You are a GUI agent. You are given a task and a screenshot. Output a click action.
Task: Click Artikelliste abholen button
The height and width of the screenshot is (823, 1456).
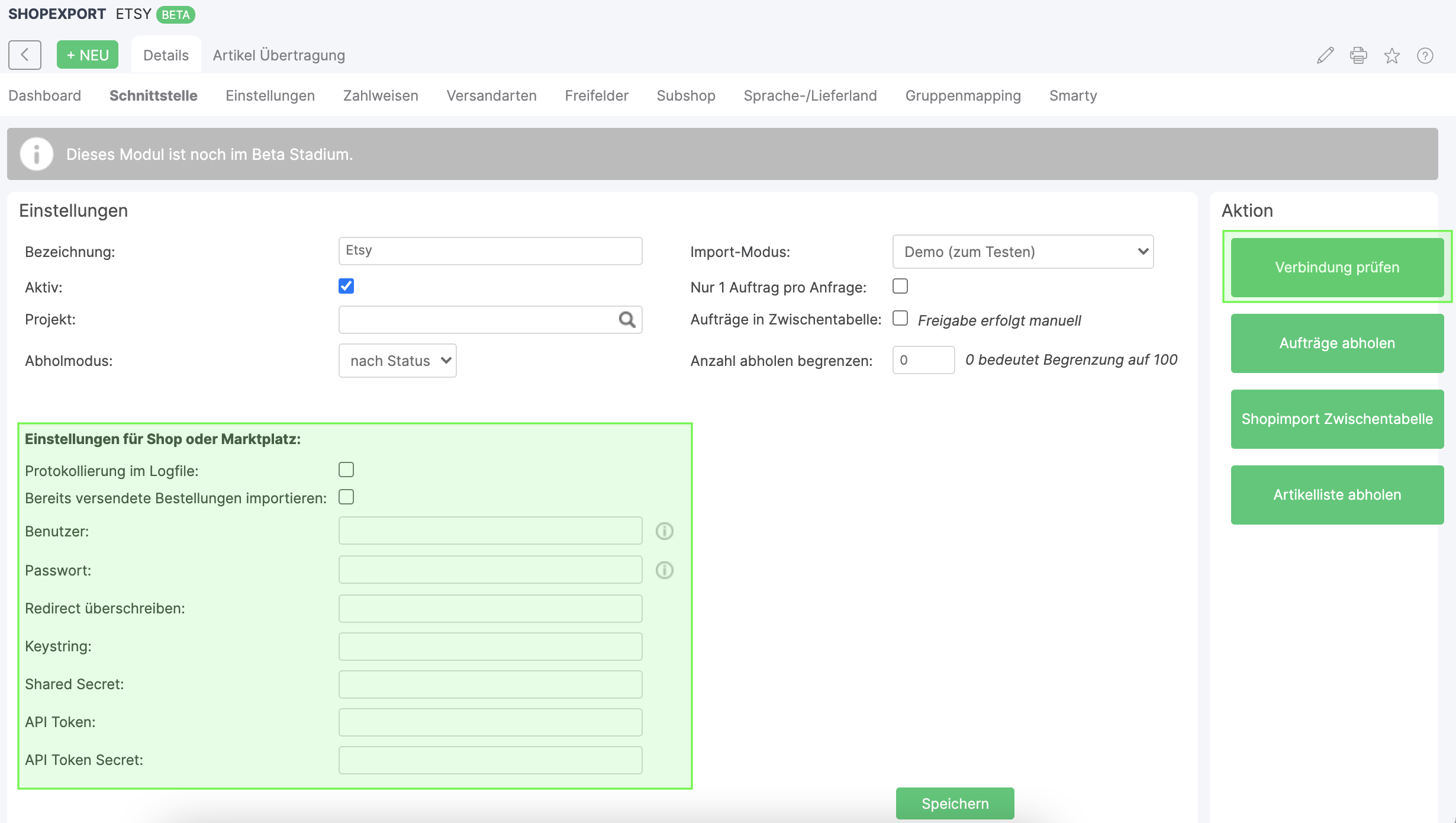(1338, 494)
